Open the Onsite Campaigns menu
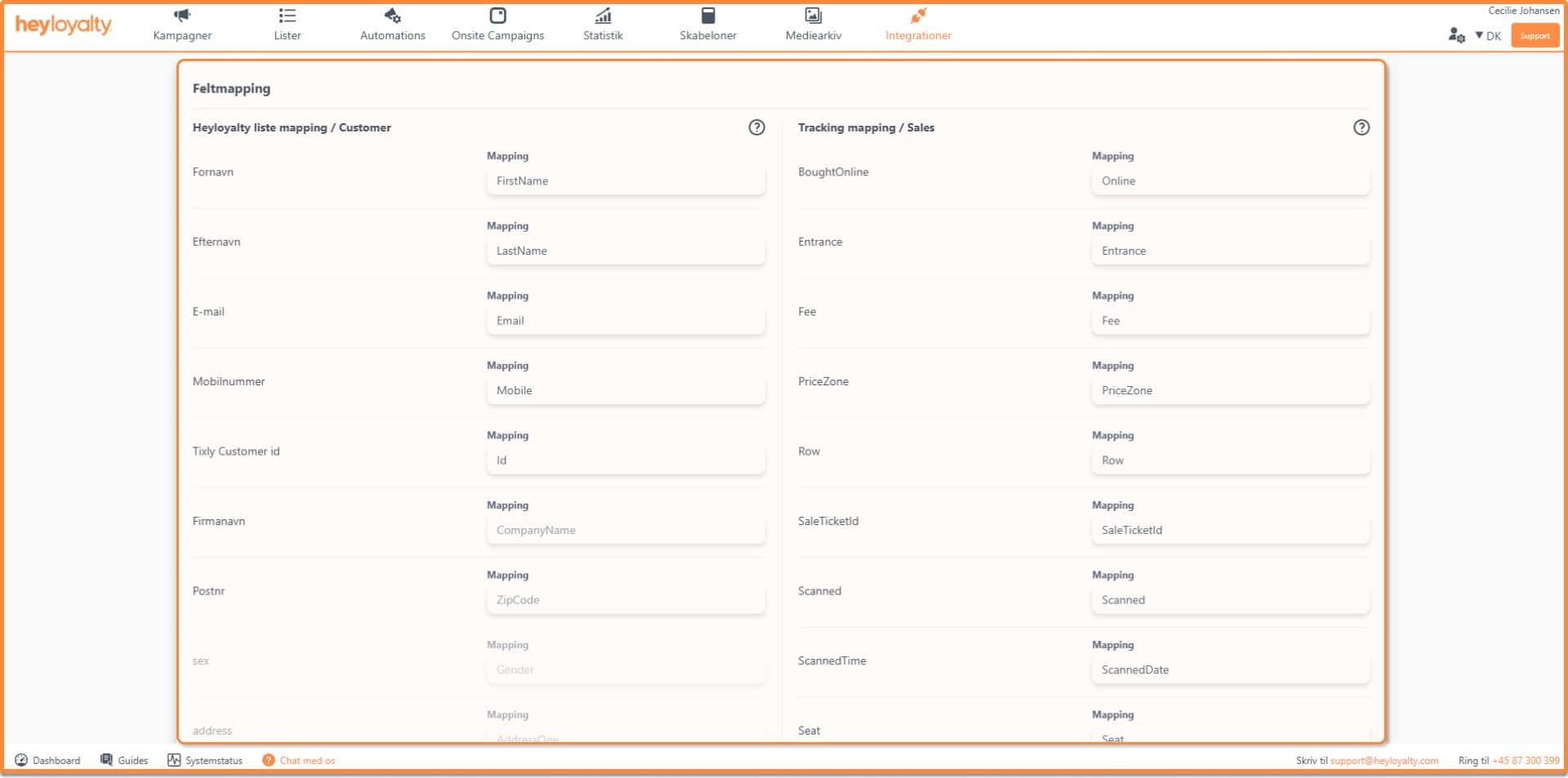 [497, 24]
